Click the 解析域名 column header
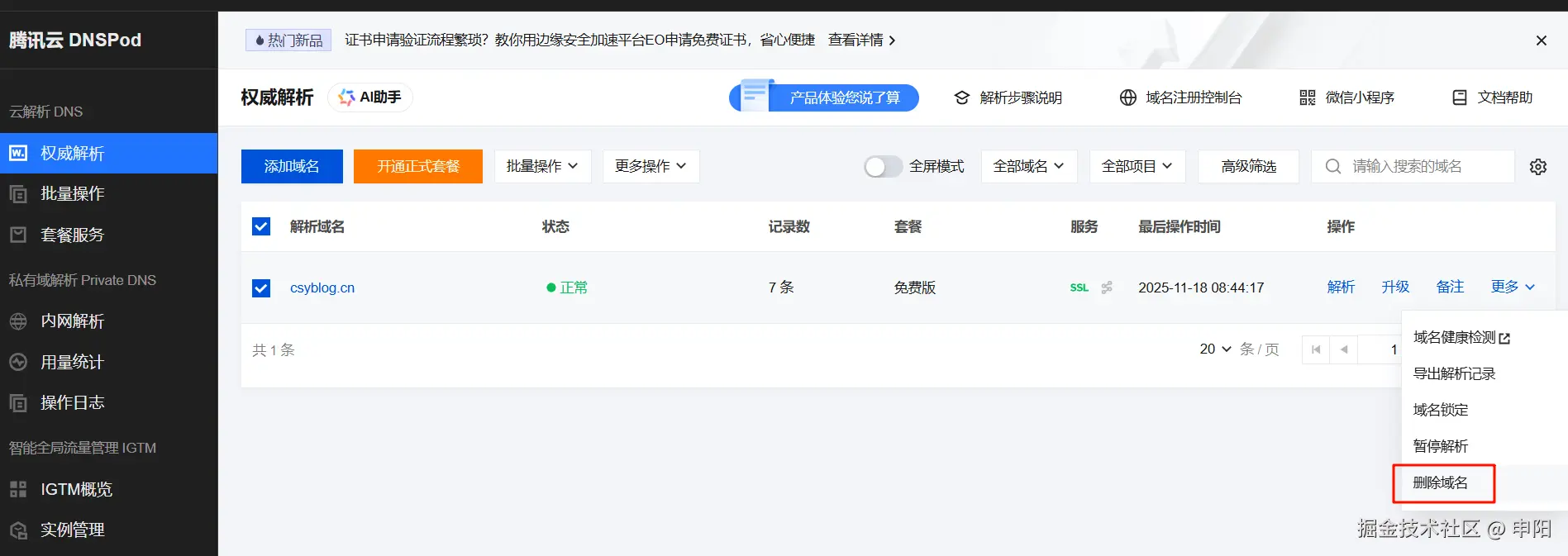1568x556 pixels. [317, 226]
